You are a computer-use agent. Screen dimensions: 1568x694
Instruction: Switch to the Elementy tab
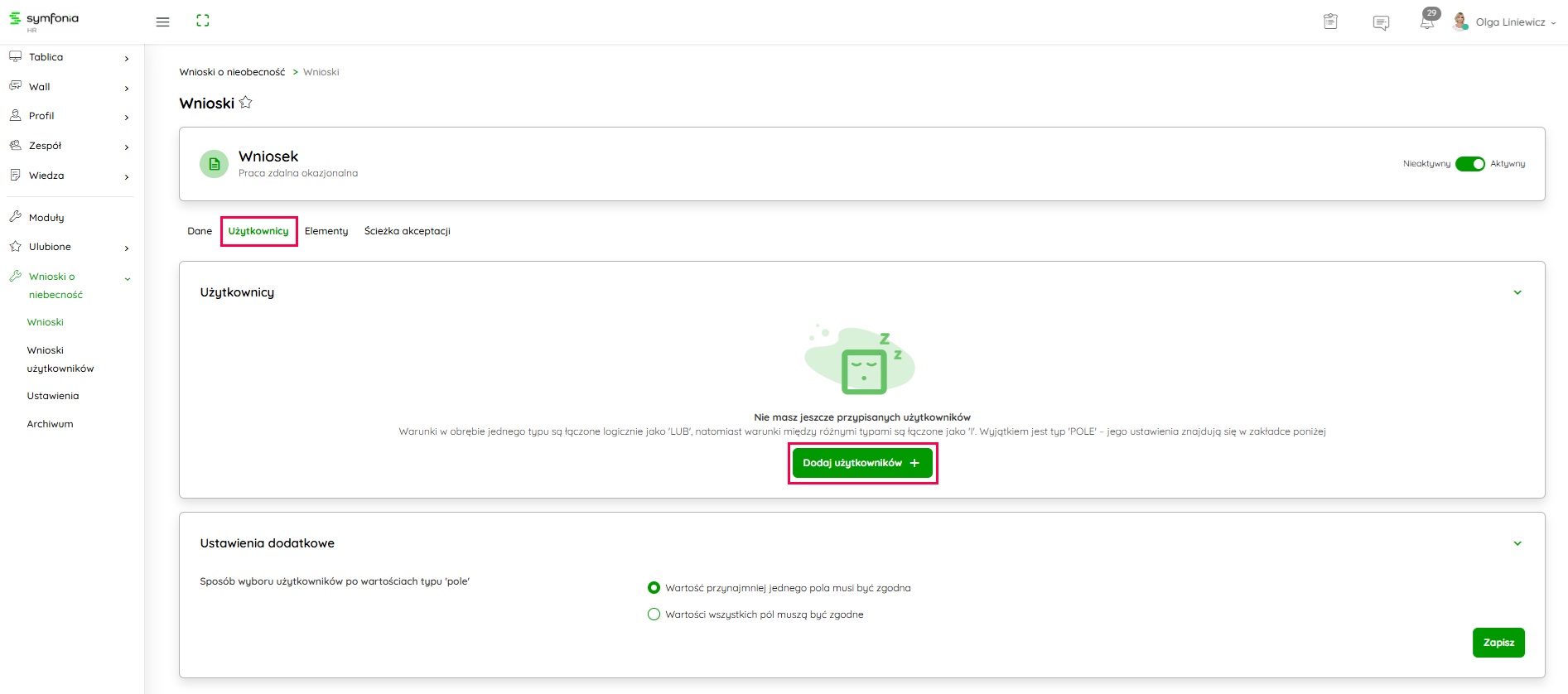pyautogui.click(x=326, y=231)
